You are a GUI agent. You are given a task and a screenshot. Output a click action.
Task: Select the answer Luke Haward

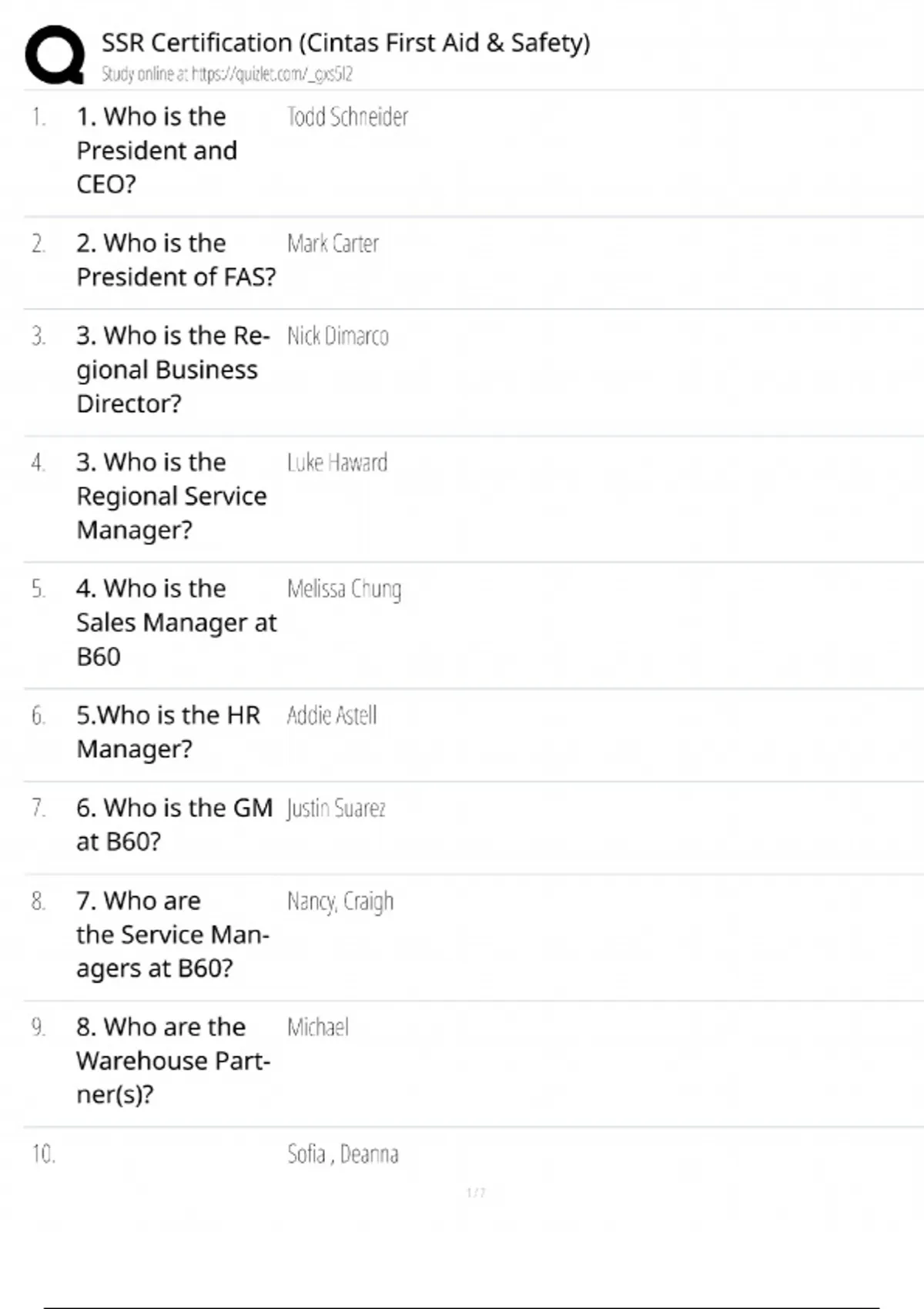(336, 463)
